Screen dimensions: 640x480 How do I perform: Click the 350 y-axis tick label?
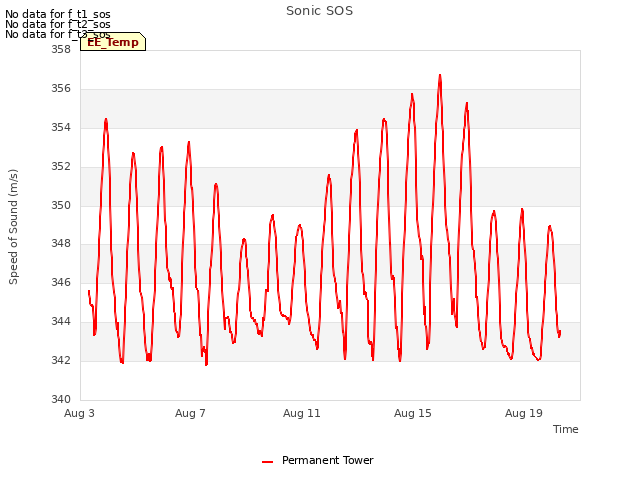tap(61, 205)
